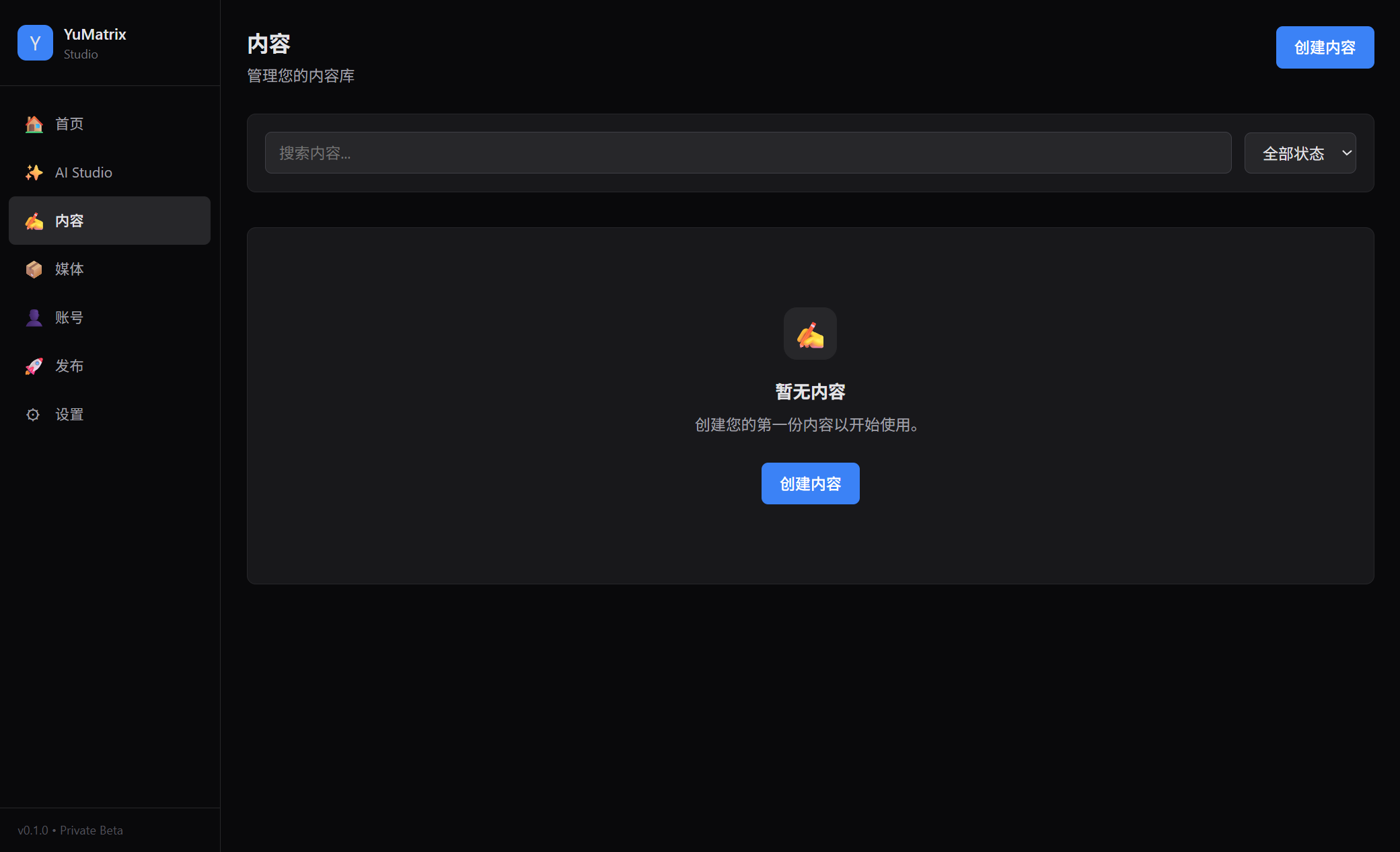The width and height of the screenshot is (1400, 852).
Task: Go to the AI Studio menu label
Action: (83, 172)
